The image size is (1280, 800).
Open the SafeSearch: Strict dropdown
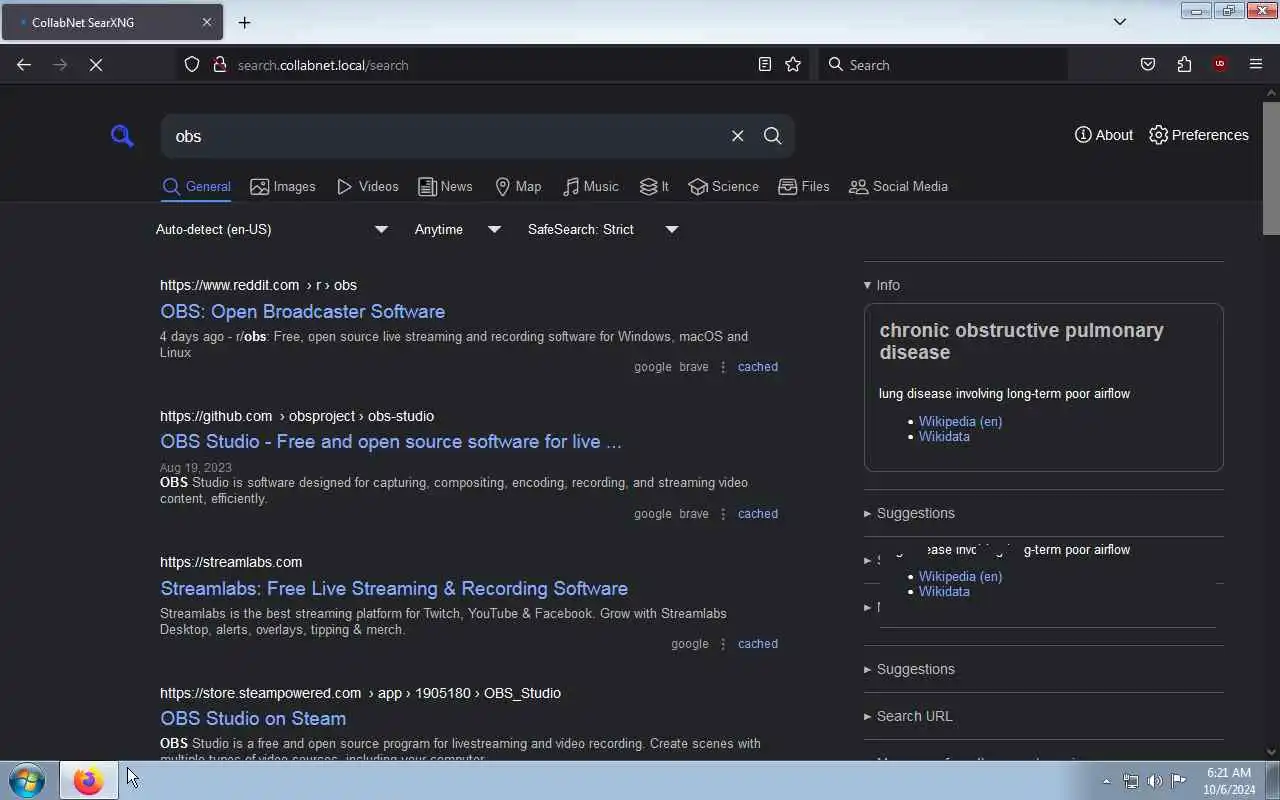click(603, 230)
